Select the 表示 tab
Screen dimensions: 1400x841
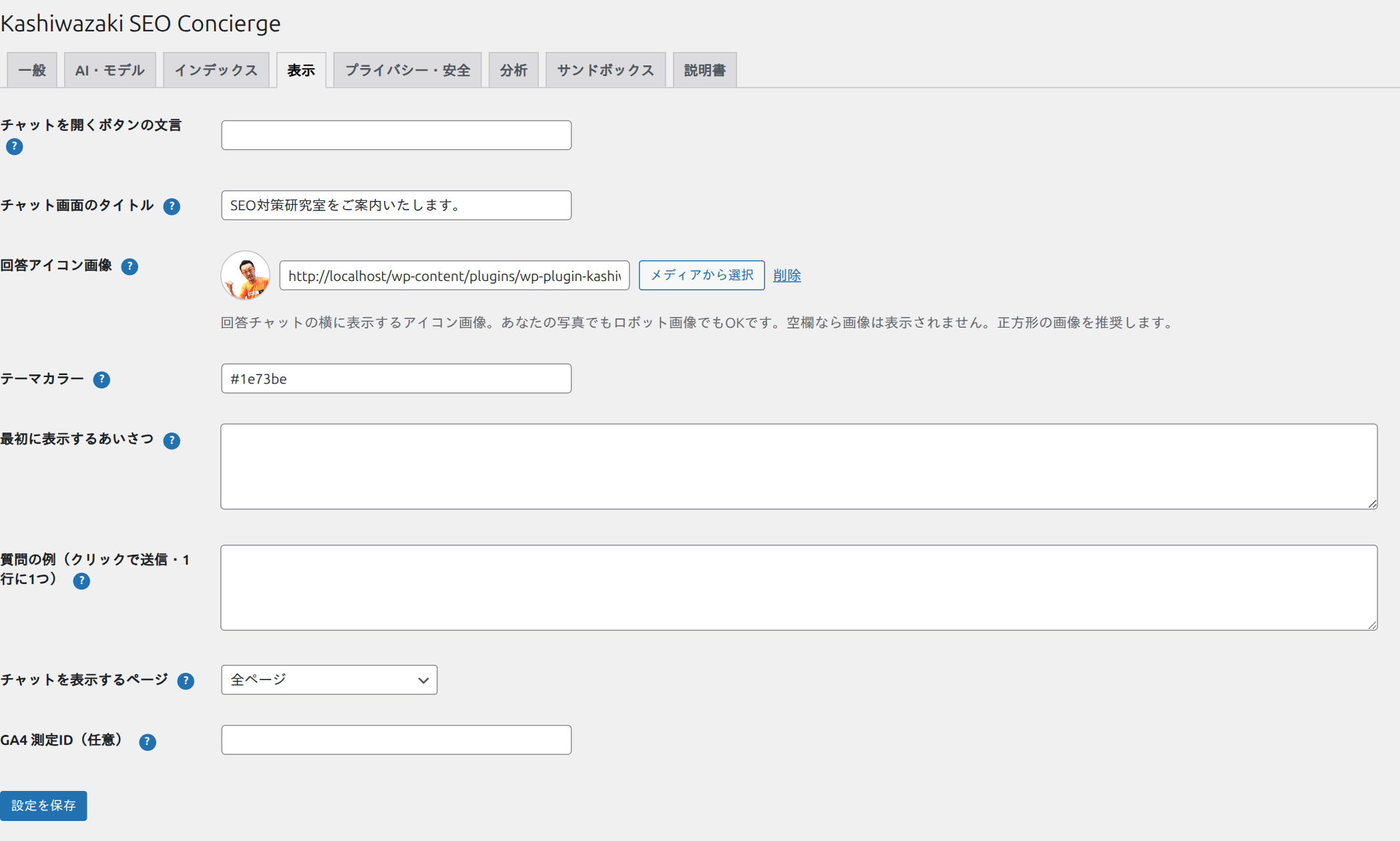(301, 70)
